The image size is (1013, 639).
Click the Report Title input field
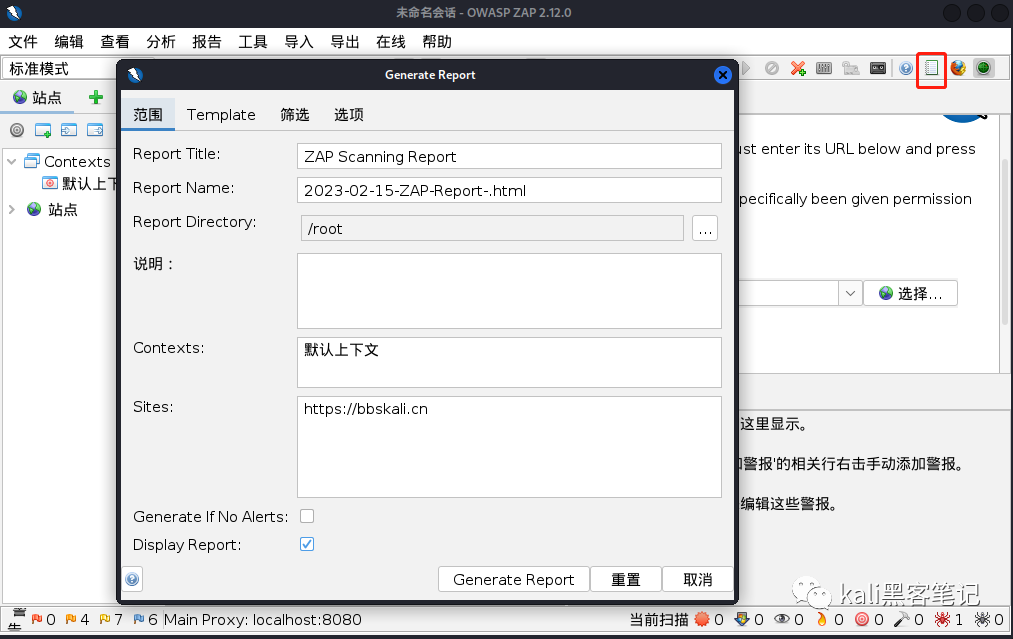coord(509,156)
